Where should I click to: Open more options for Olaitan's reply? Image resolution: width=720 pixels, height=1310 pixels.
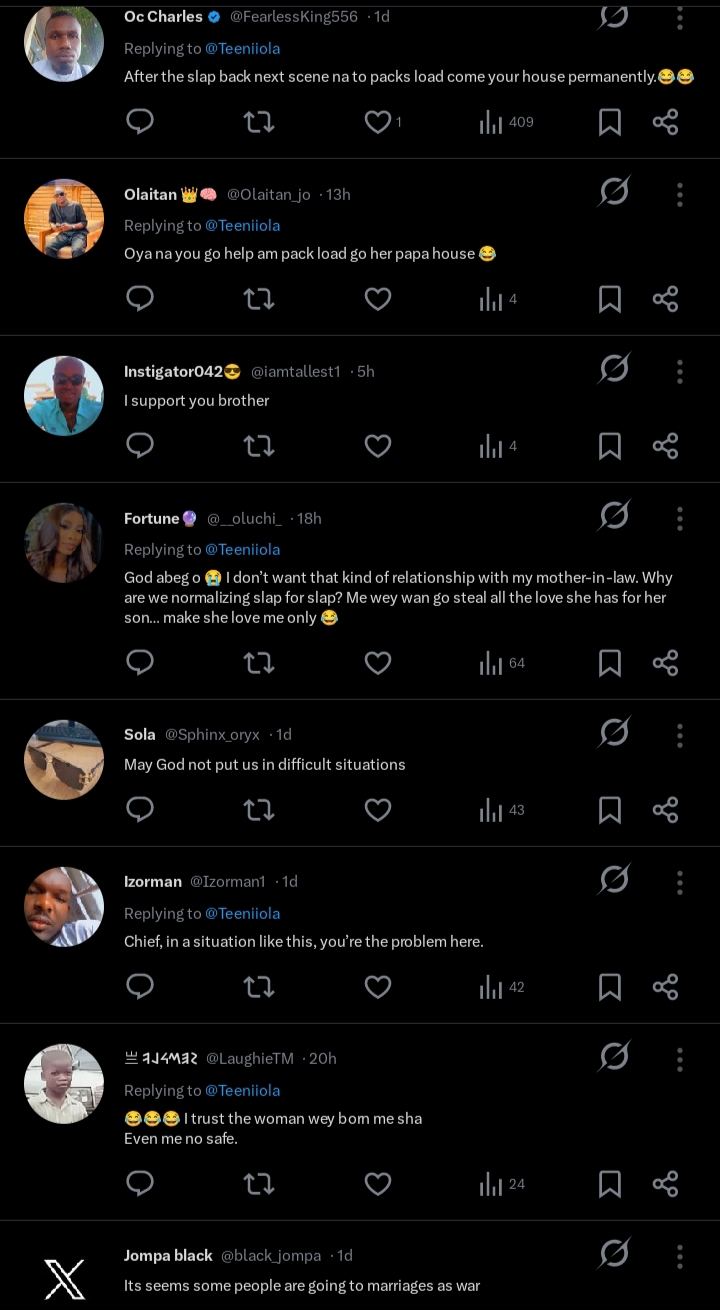click(x=679, y=194)
